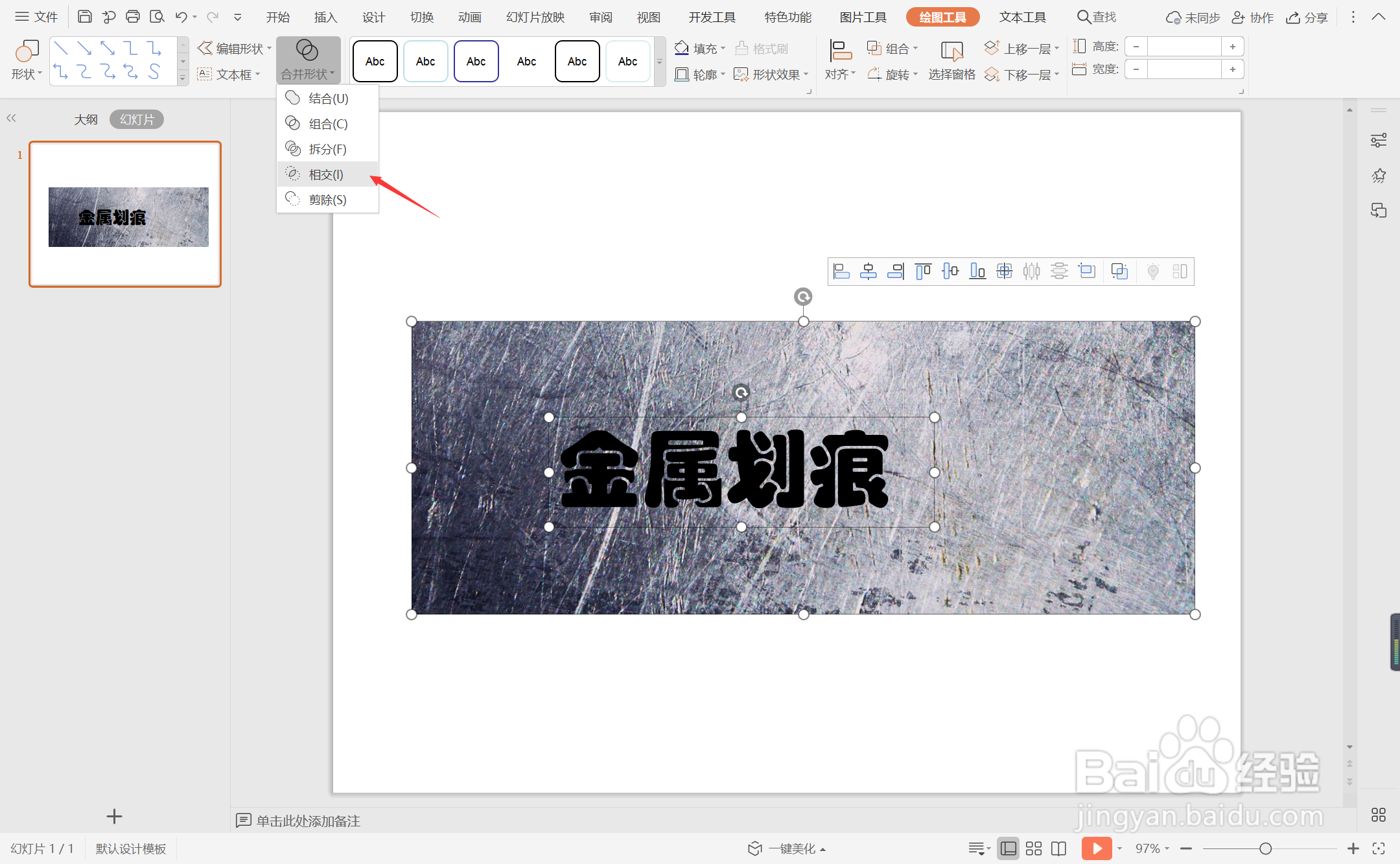Switch to the 幻灯片 slides panel tab
1400x864 pixels.
pos(137,120)
